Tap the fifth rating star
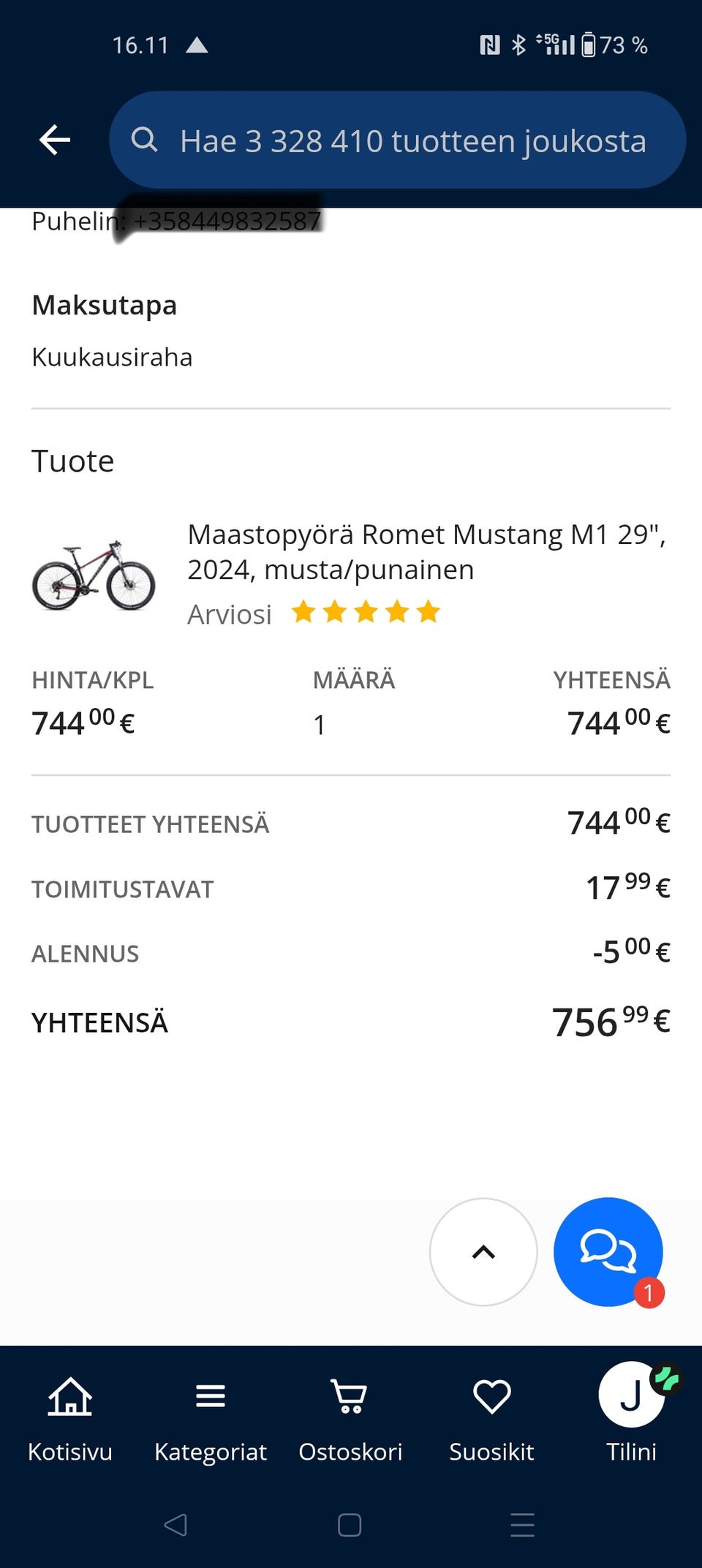The width and height of the screenshot is (702, 1568). click(429, 612)
